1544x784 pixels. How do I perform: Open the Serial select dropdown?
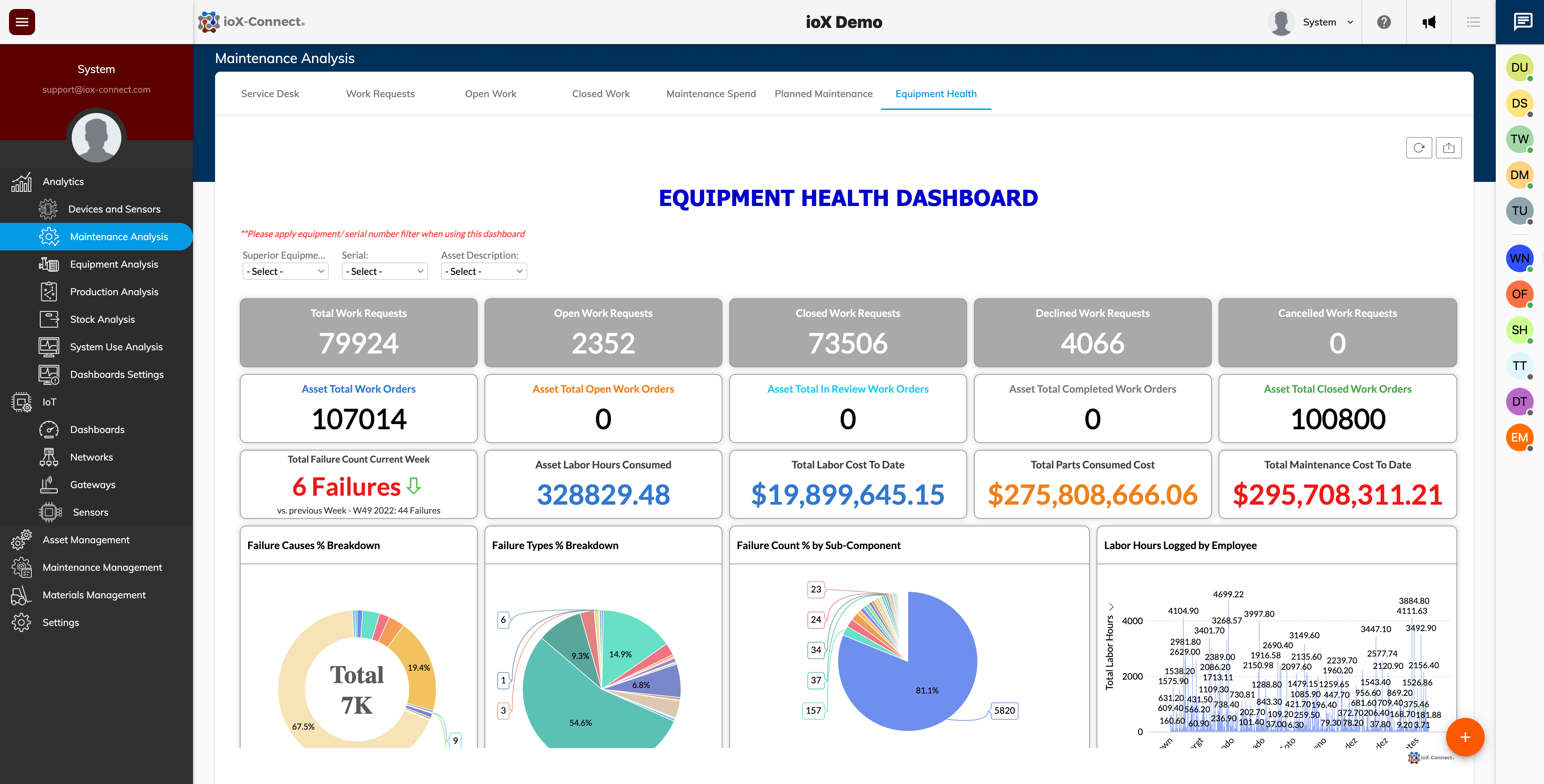point(384,271)
